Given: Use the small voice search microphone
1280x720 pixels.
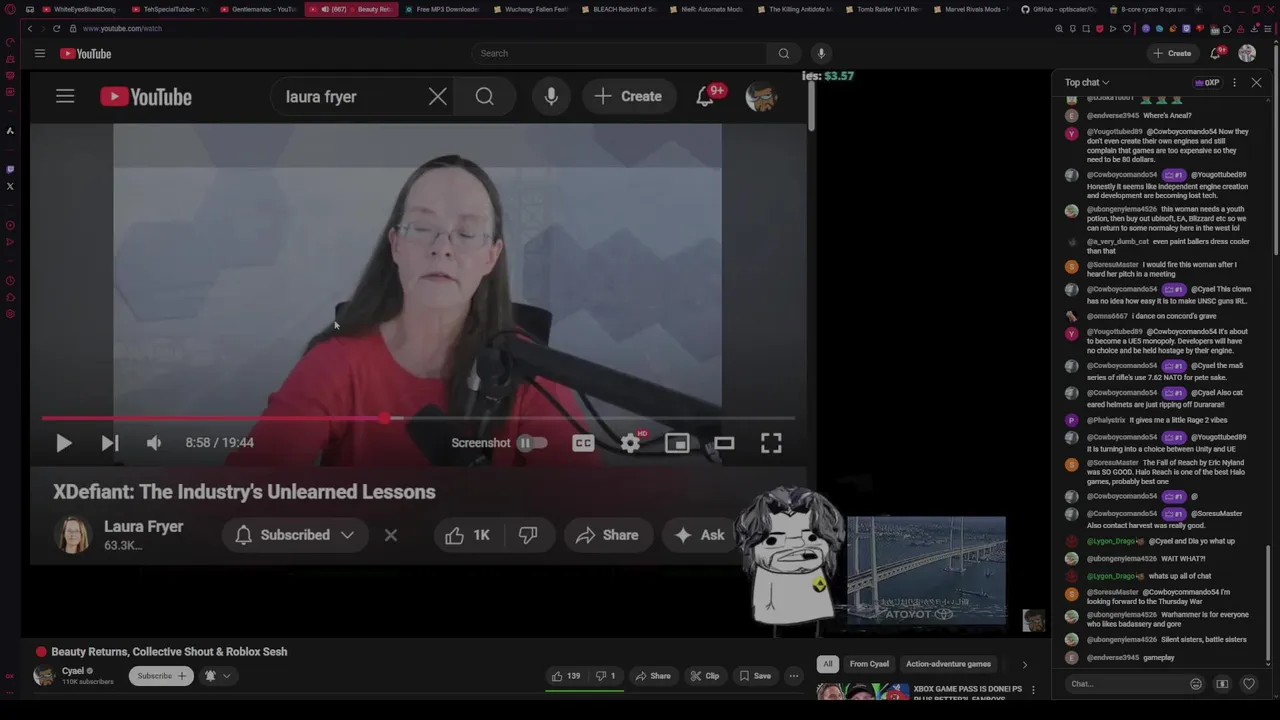Looking at the screenshot, I should pyautogui.click(x=821, y=53).
